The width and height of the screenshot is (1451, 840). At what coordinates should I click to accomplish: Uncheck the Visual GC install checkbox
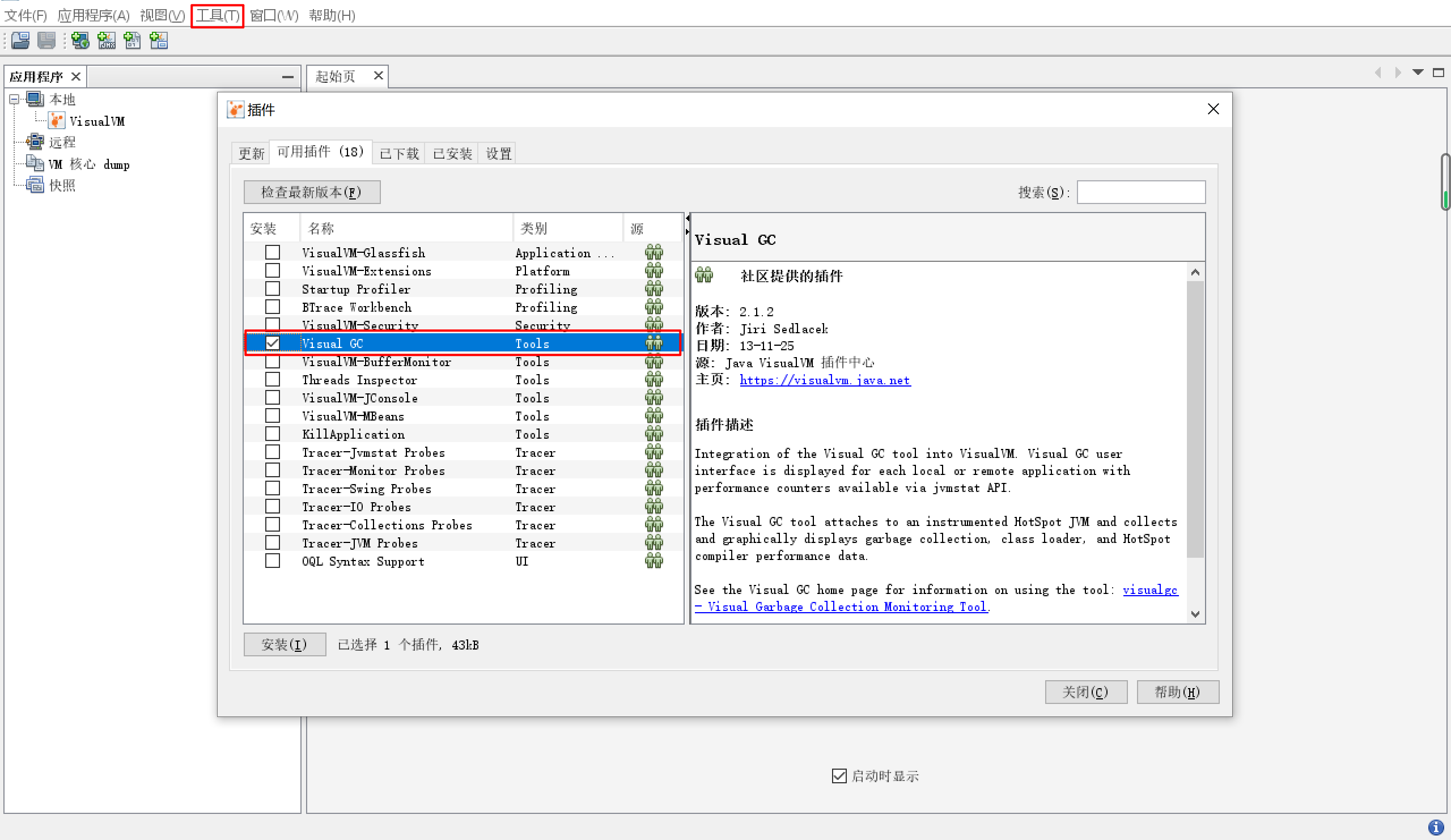(x=273, y=343)
